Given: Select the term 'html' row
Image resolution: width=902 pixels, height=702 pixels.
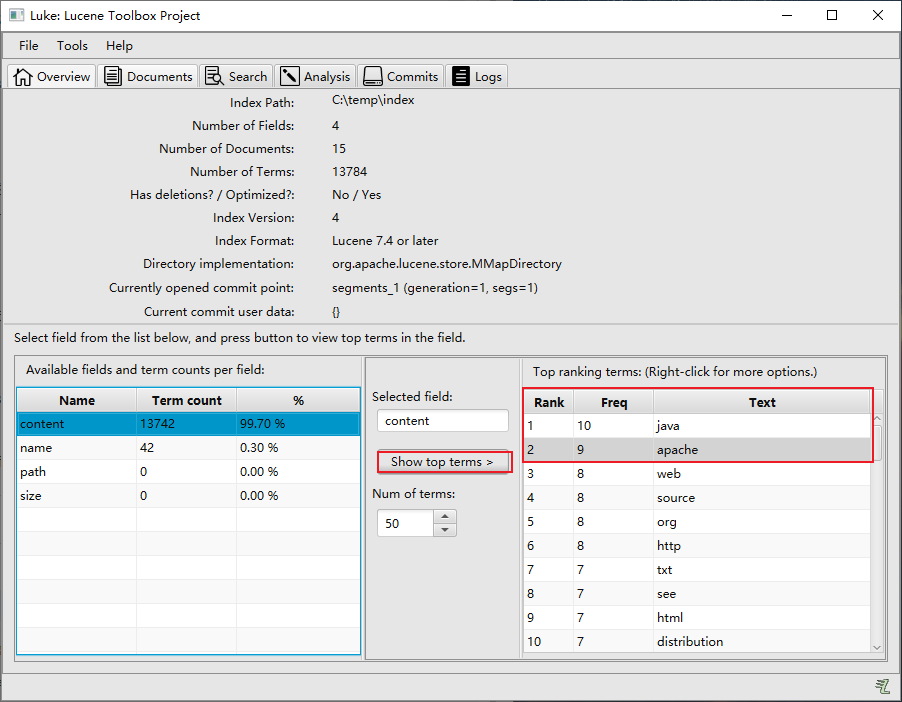Looking at the screenshot, I should click(697, 617).
